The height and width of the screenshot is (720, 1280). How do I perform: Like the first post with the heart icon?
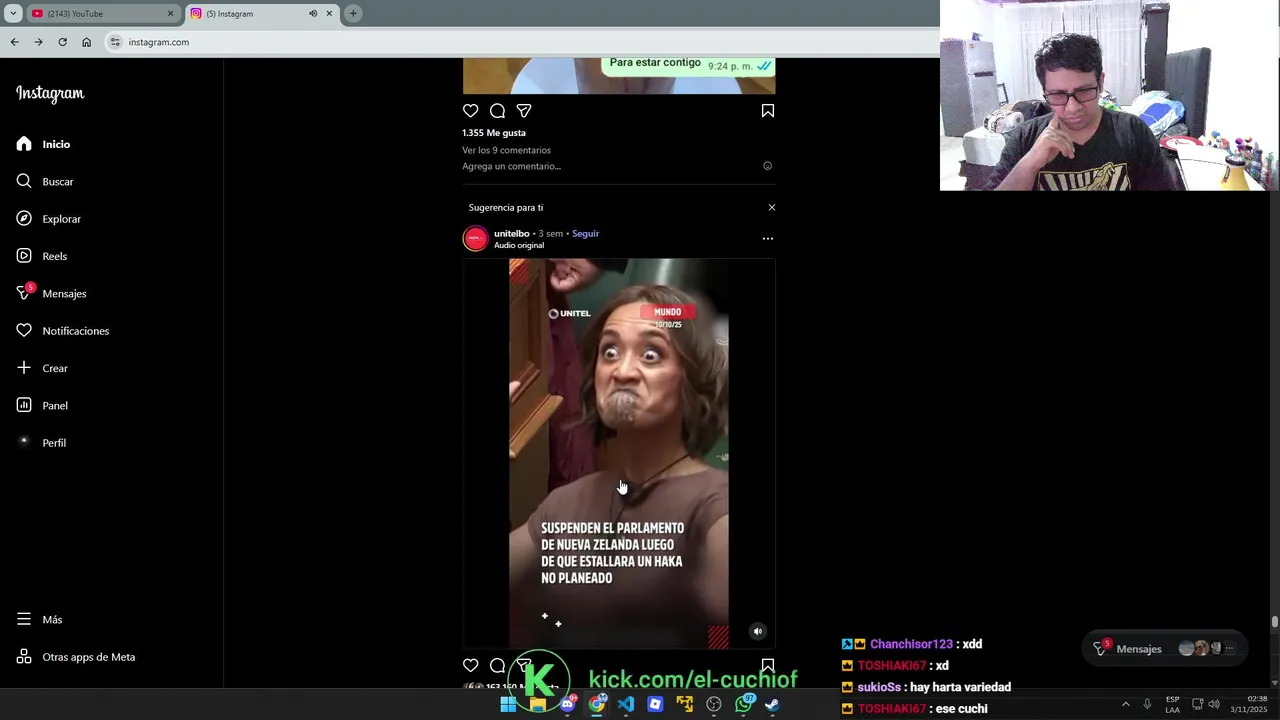(x=470, y=111)
